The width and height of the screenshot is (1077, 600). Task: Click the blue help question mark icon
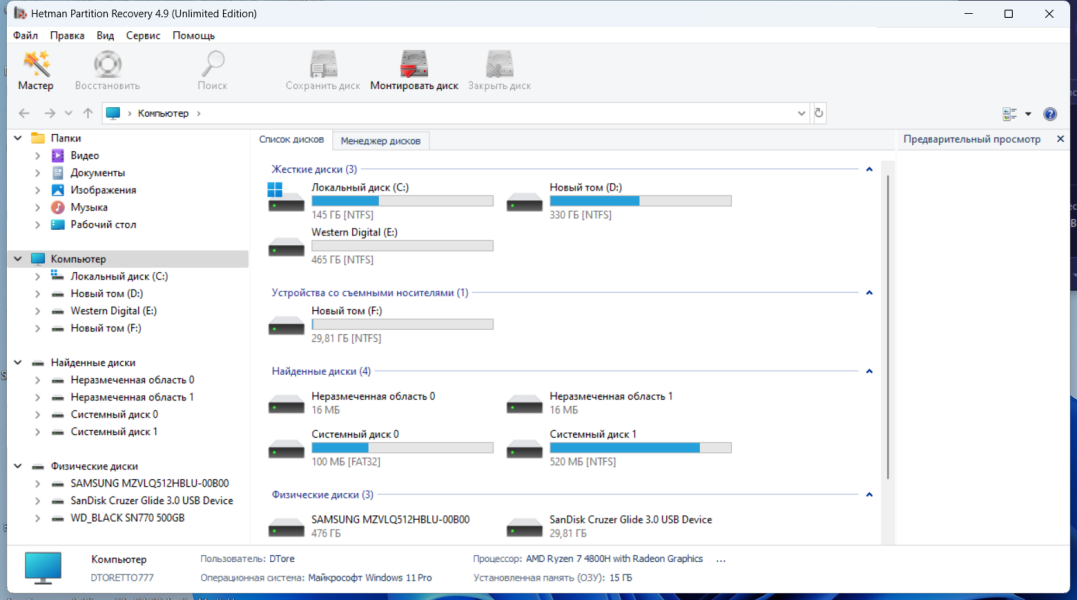(1050, 114)
